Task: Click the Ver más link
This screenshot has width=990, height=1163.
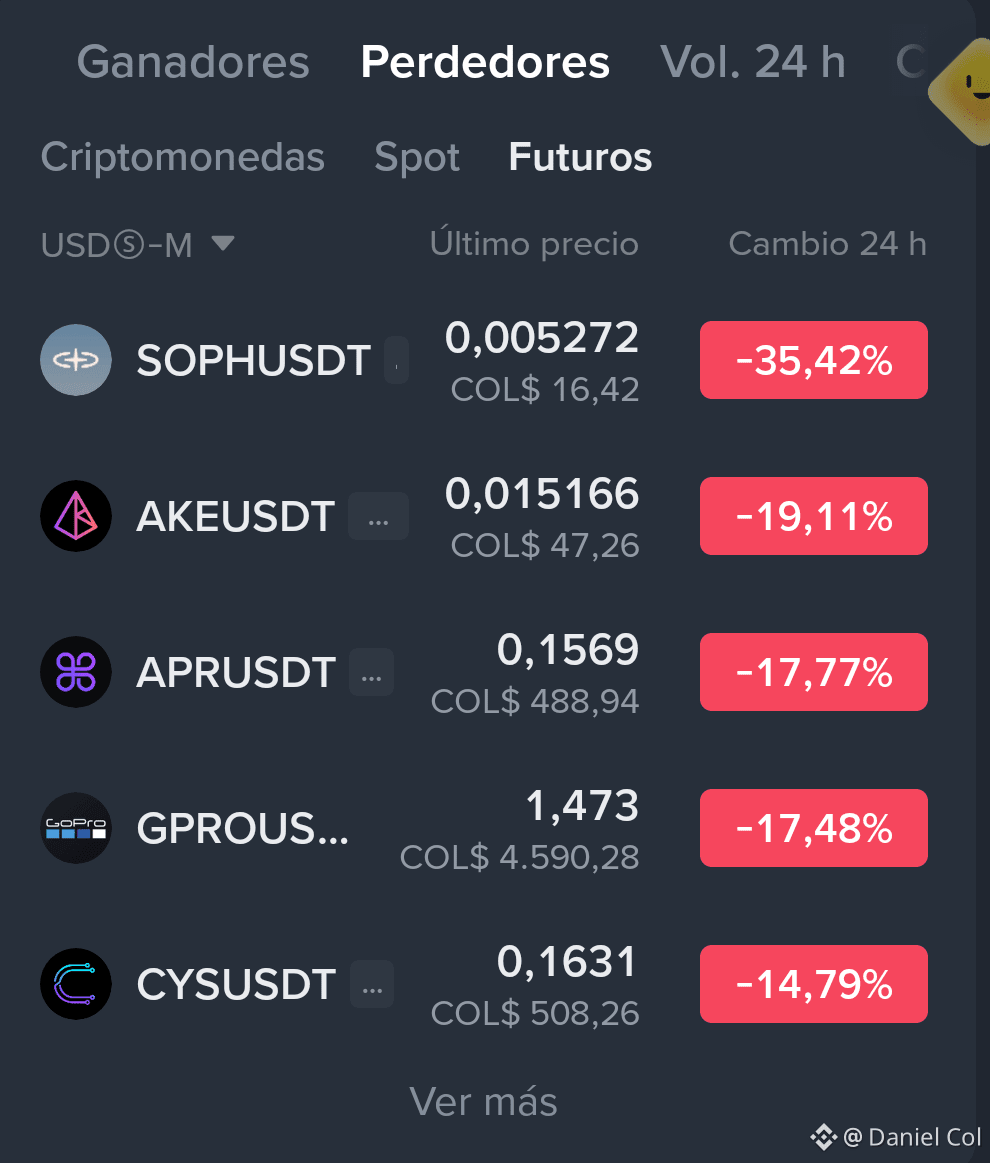Action: pos(484,1101)
